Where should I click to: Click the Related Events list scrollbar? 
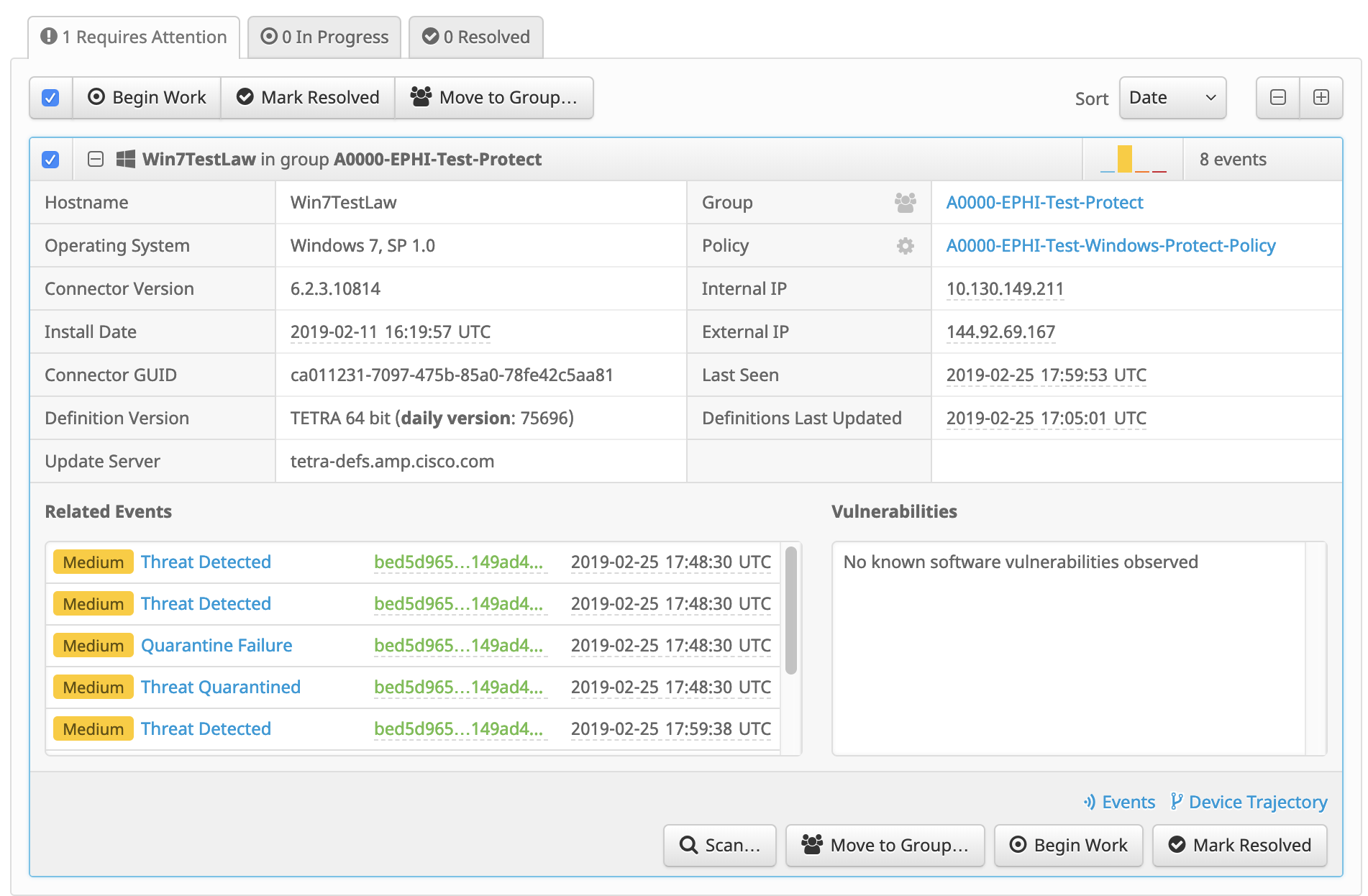(791, 611)
